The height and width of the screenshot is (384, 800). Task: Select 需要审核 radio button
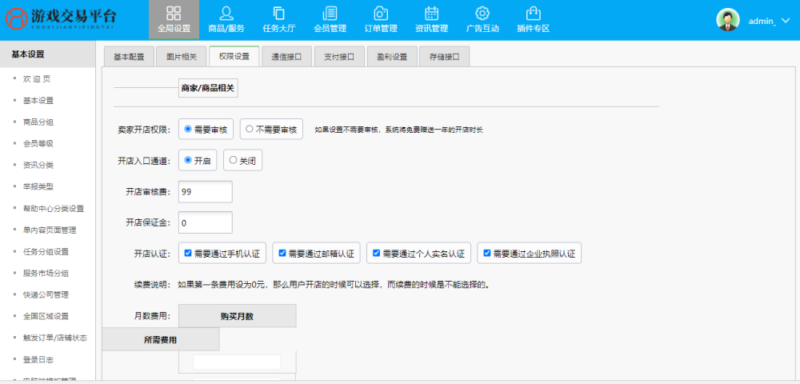(188, 129)
